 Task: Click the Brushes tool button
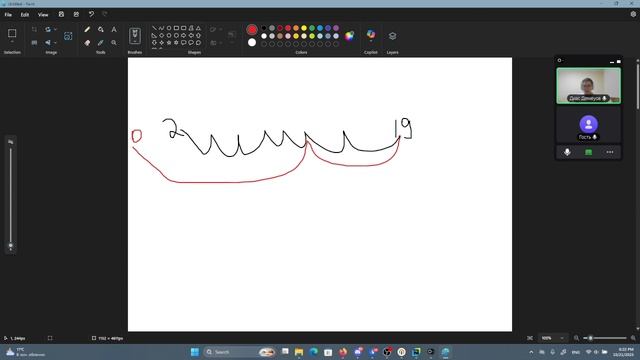point(135,36)
